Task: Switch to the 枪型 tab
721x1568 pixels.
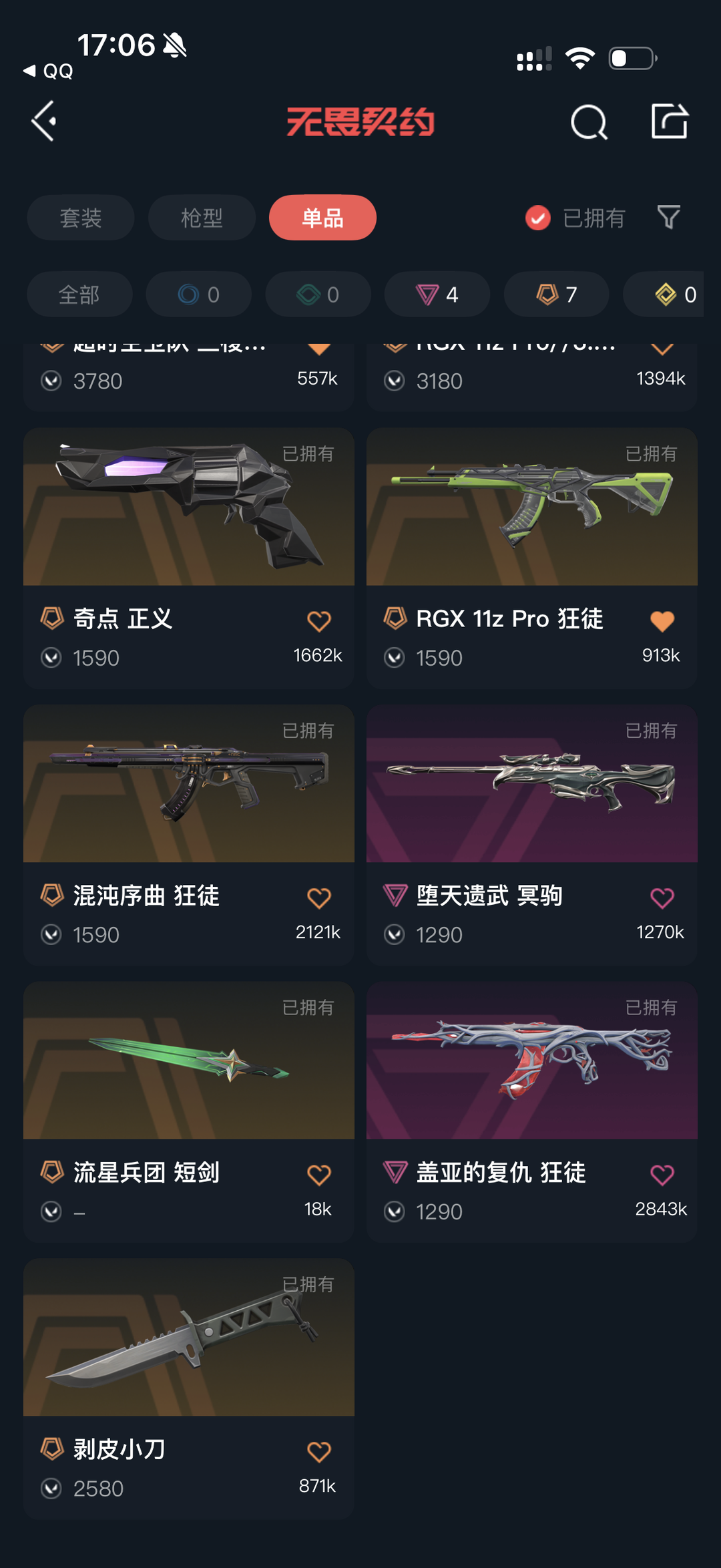Action: tap(202, 218)
